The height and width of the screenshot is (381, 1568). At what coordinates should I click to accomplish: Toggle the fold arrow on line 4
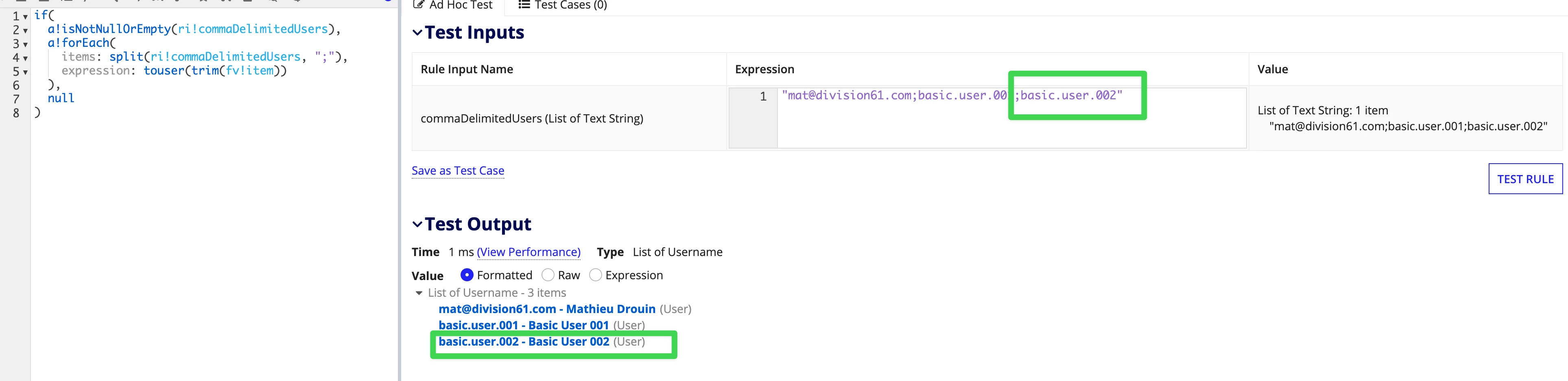tap(26, 59)
